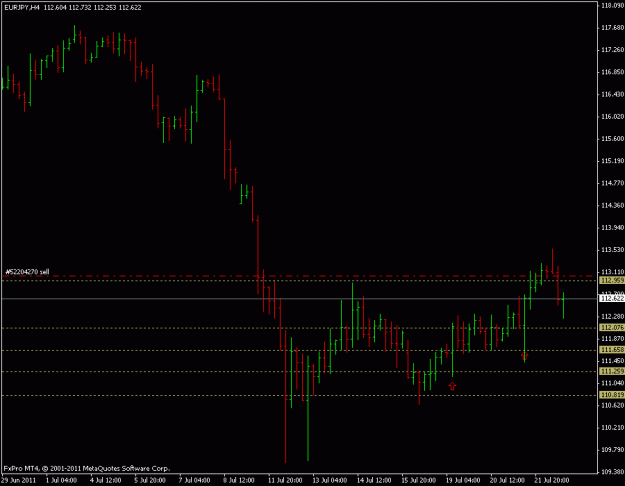This screenshot has height=486, width=625.
Task: Select the 112.959 level price tag
Action: [x=612, y=281]
